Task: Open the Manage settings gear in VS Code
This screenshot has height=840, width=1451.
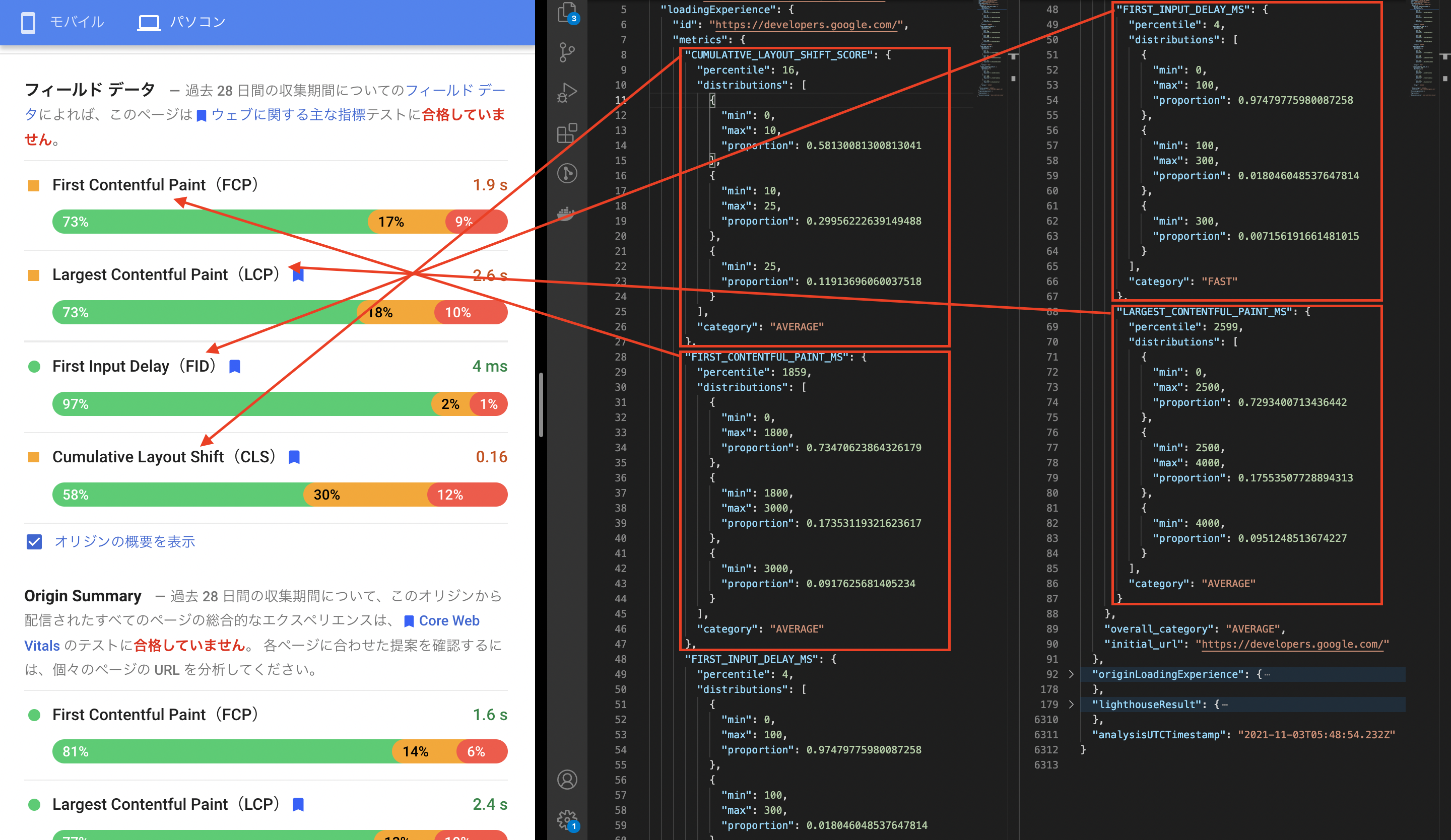Action: point(567,819)
